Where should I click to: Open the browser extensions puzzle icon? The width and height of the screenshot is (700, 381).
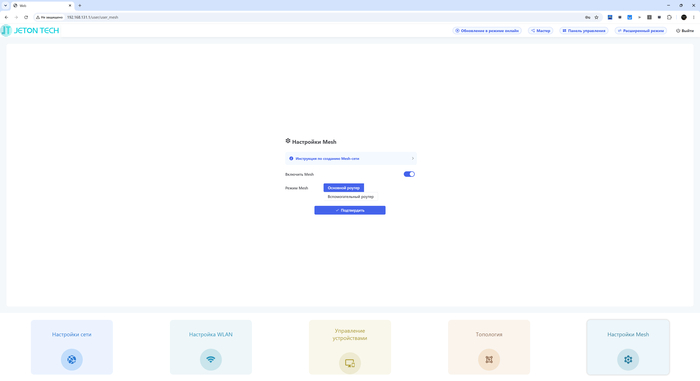click(669, 17)
